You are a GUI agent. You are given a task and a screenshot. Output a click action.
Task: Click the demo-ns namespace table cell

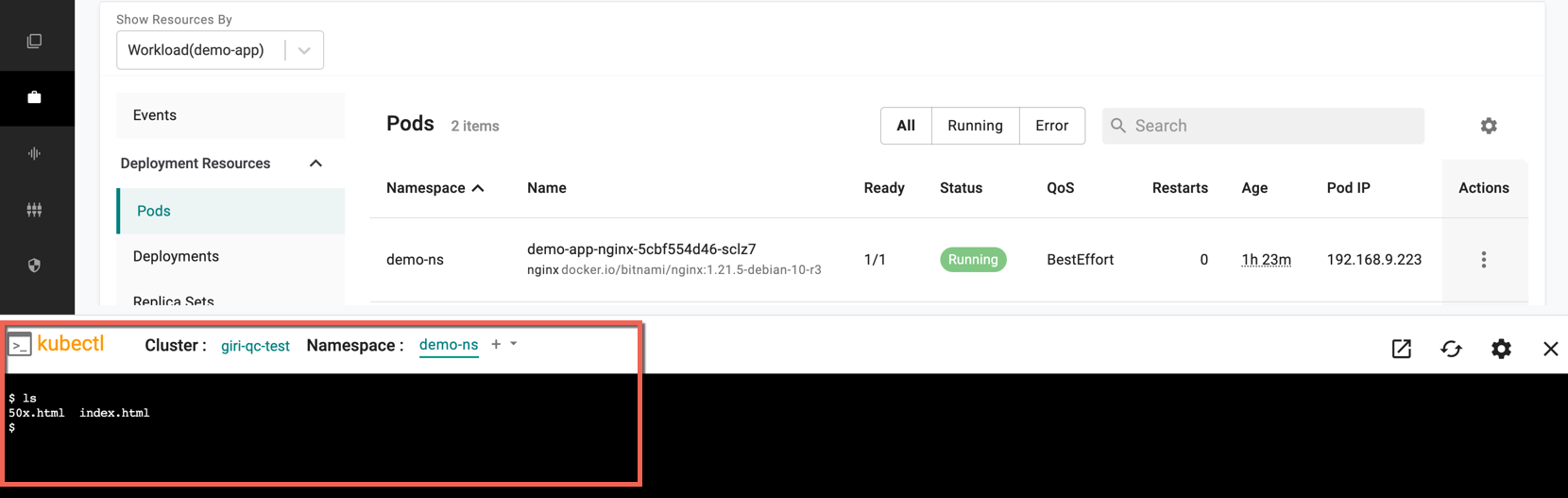415,260
